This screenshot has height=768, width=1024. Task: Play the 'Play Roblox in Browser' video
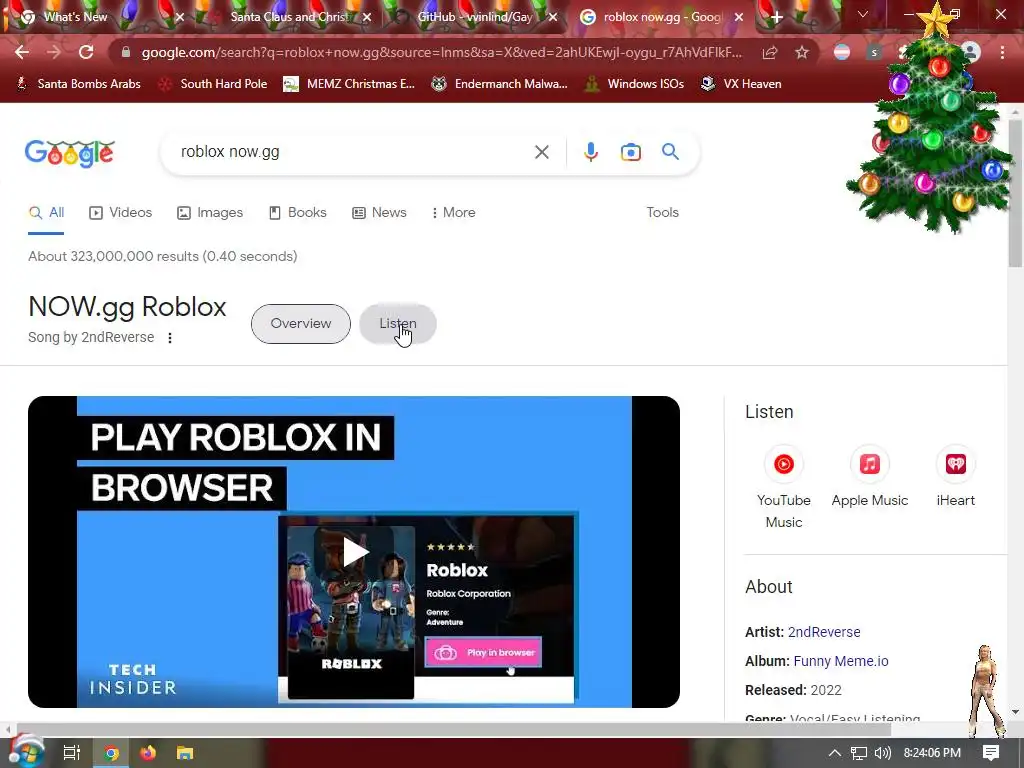tap(355, 552)
